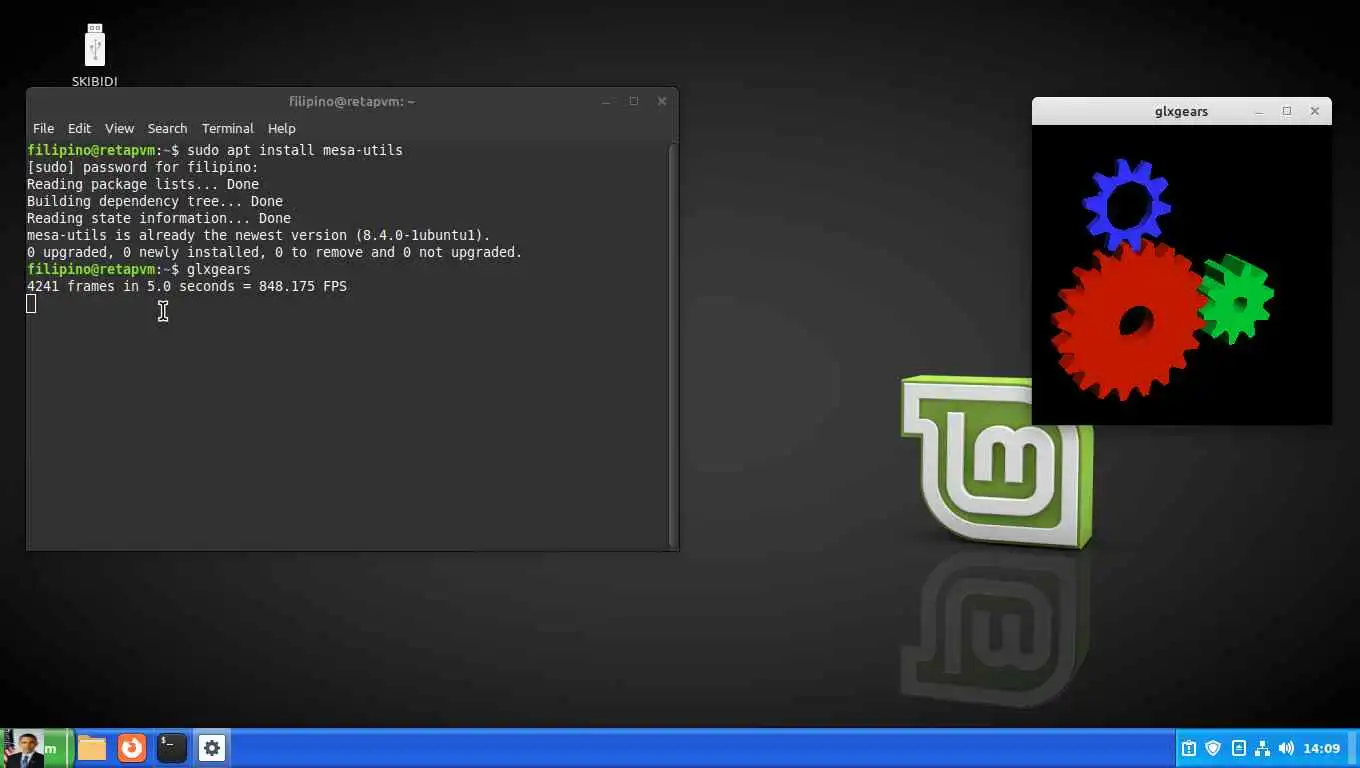Click the glxgears title bar text

coord(1181,111)
